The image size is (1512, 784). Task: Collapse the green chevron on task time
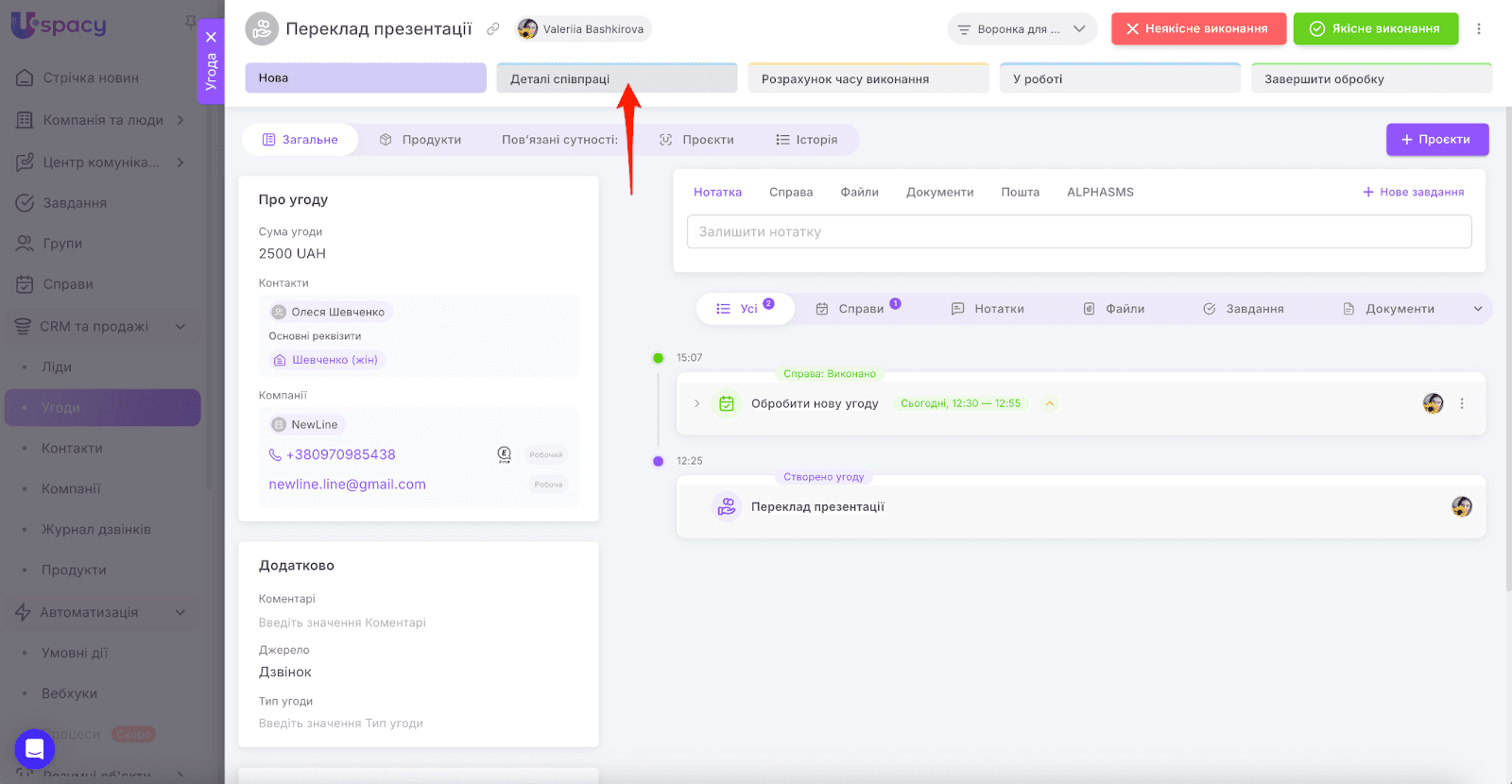coord(1049,404)
